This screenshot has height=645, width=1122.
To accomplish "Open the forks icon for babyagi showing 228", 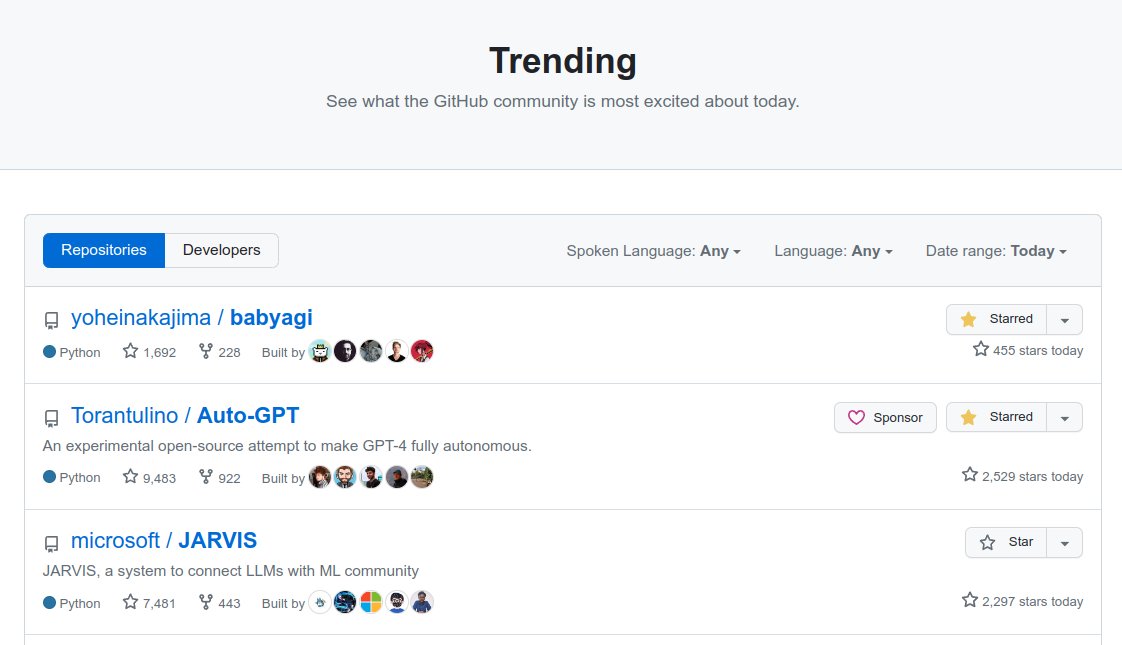I will [x=205, y=351].
